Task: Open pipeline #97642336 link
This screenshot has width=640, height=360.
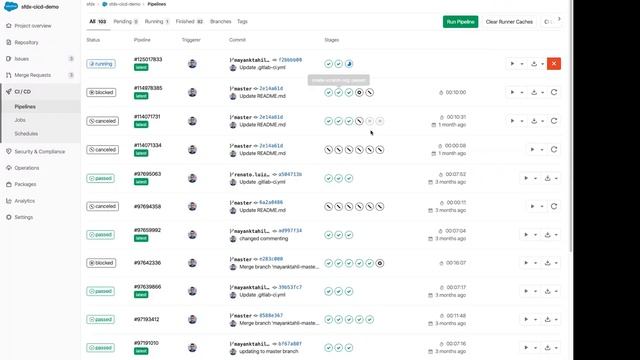Action: [147, 263]
